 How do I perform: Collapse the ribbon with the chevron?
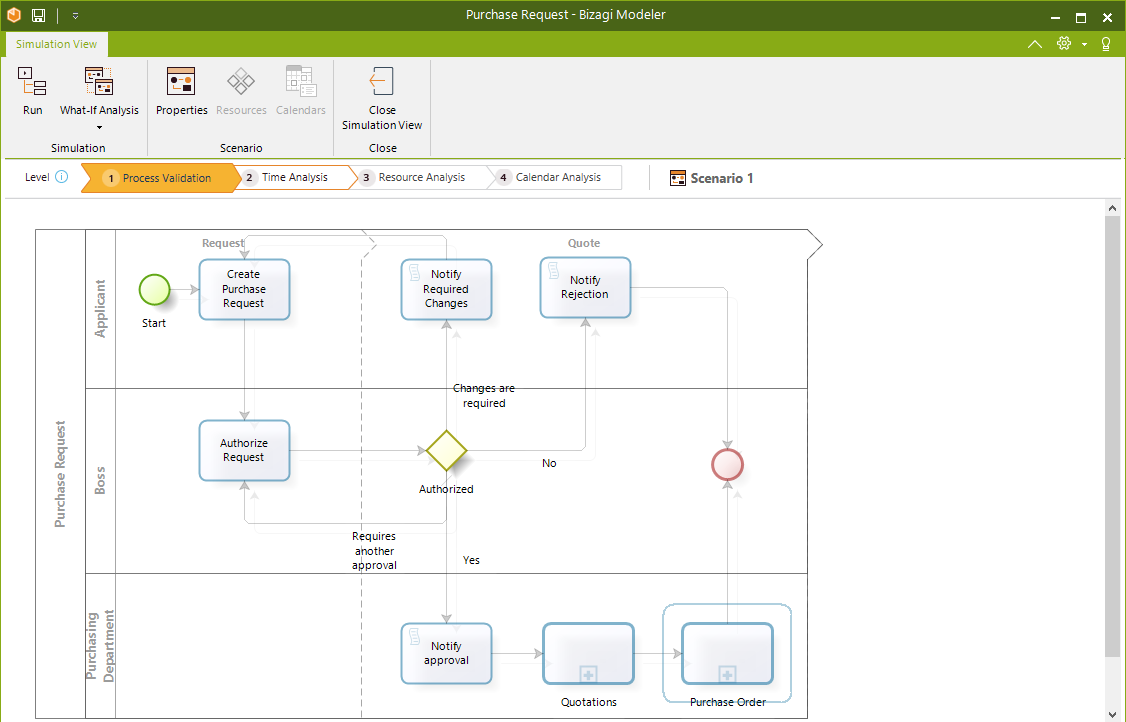click(x=1035, y=44)
